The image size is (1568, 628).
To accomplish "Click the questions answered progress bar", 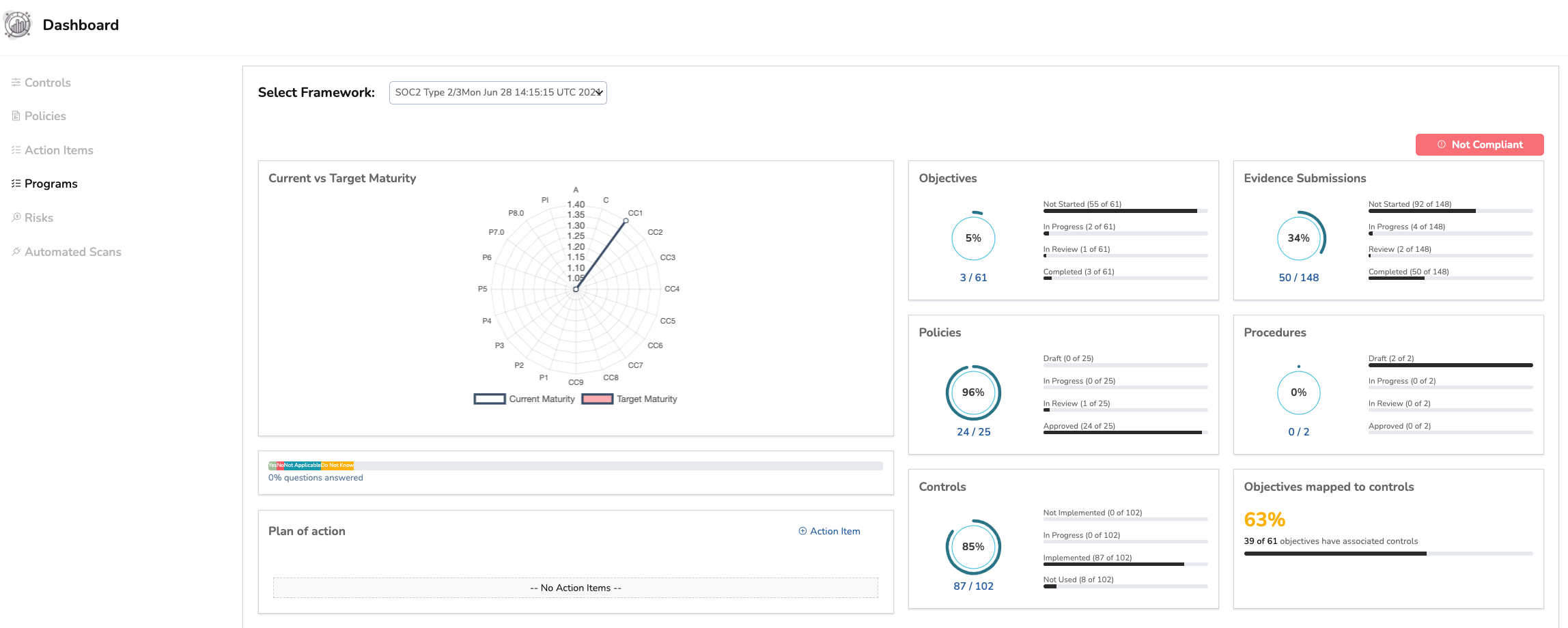I will tap(575, 466).
